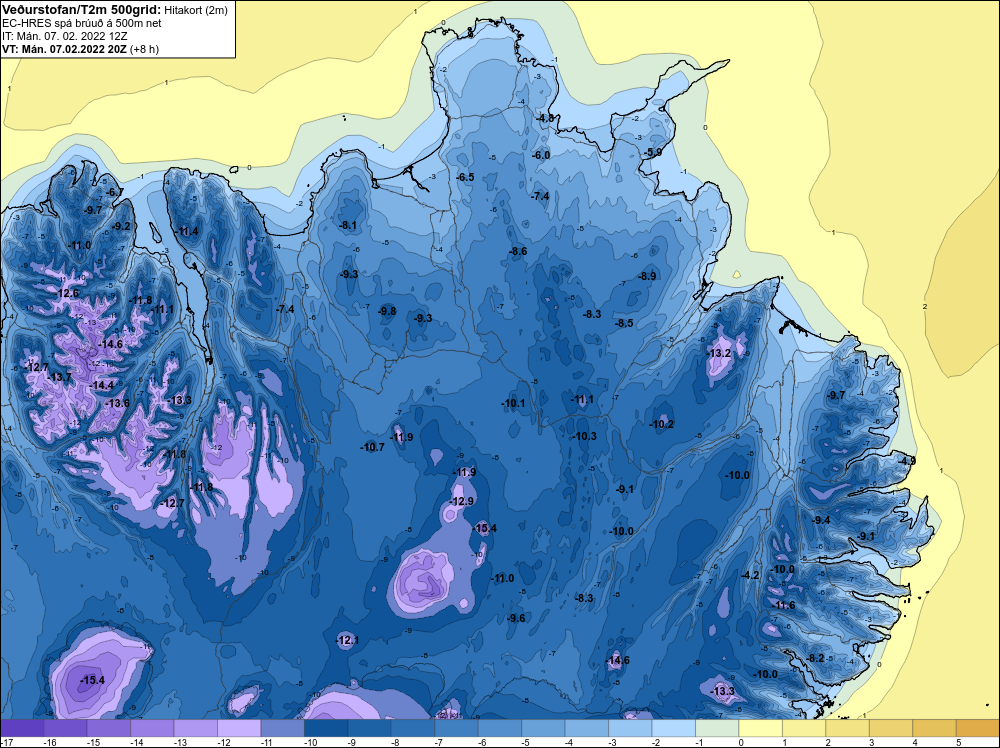Click the -13.7 temperature label
Image resolution: width=1000 pixels, height=748 pixels.
pyautogui.click(x=59, y=377)
